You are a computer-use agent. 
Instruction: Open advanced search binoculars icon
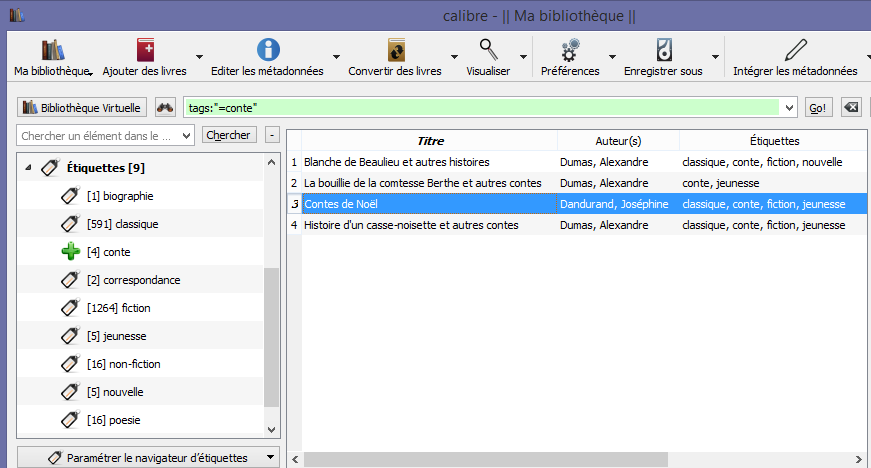[166, 107]
